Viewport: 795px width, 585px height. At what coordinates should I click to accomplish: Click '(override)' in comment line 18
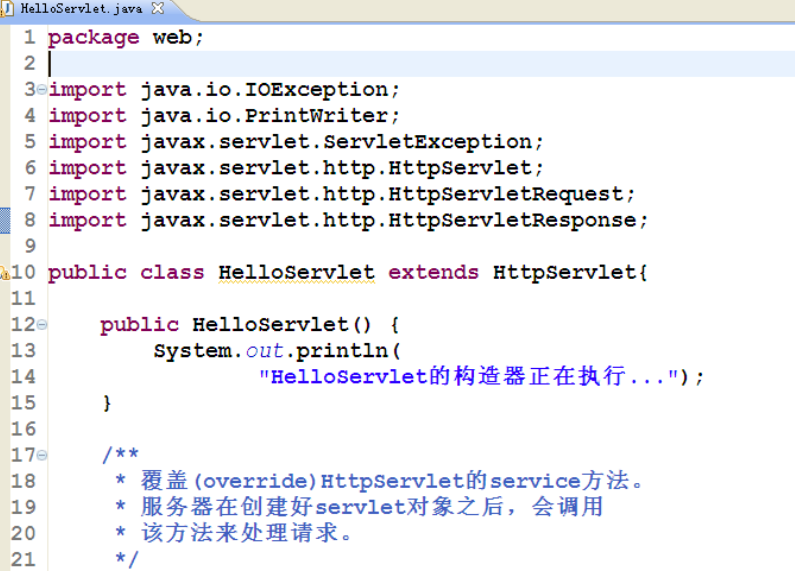click(x=256, y=481)
